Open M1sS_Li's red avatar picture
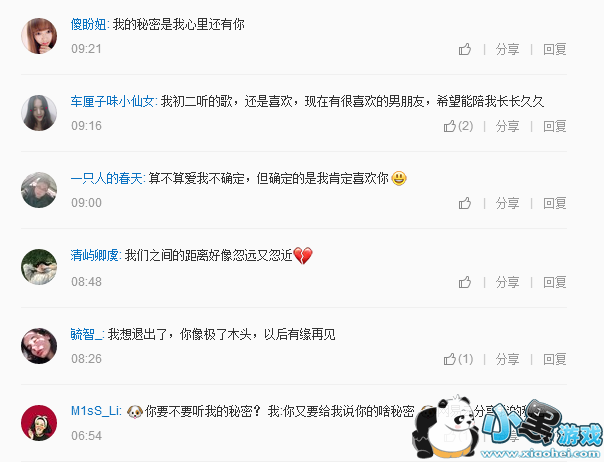This screenshot has height=462, width=604. 39,423
